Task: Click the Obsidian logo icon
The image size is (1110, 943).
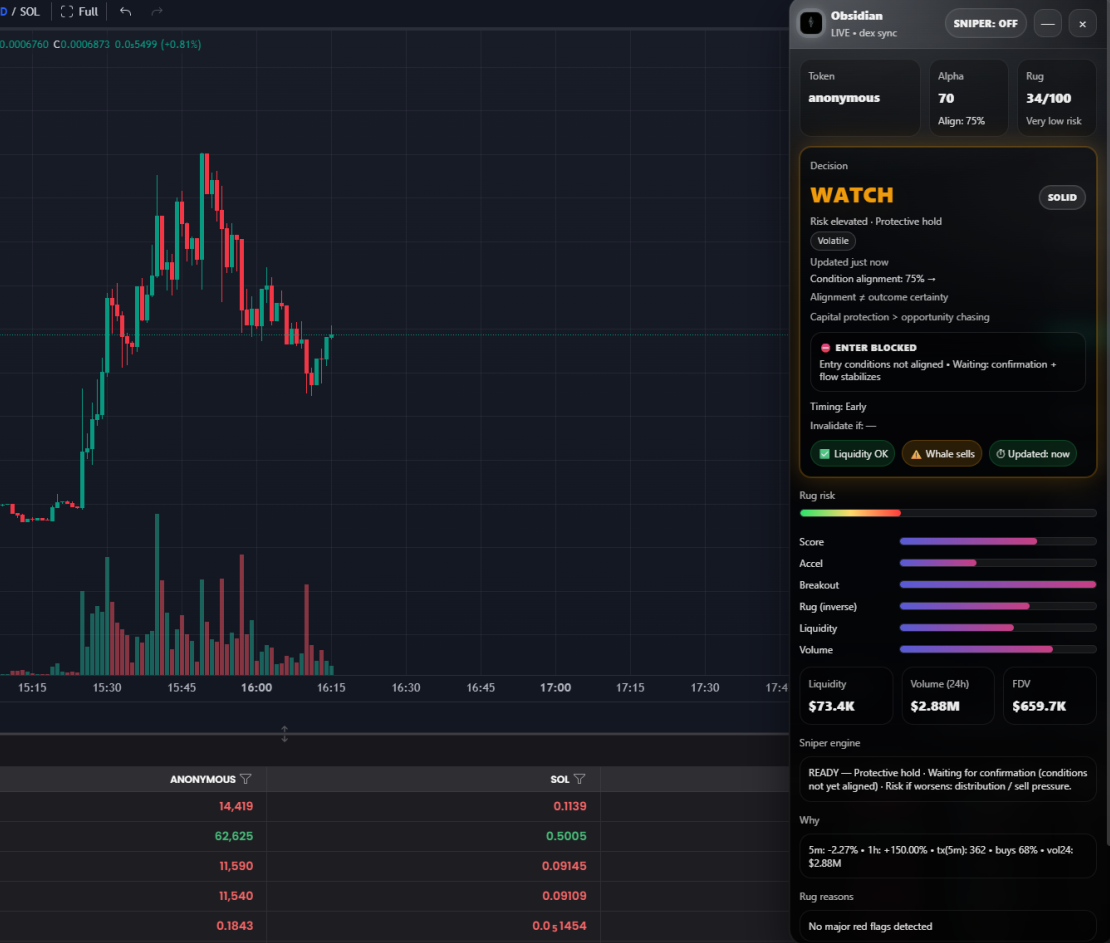Action: pyautogui.click(x=812, y=23)
